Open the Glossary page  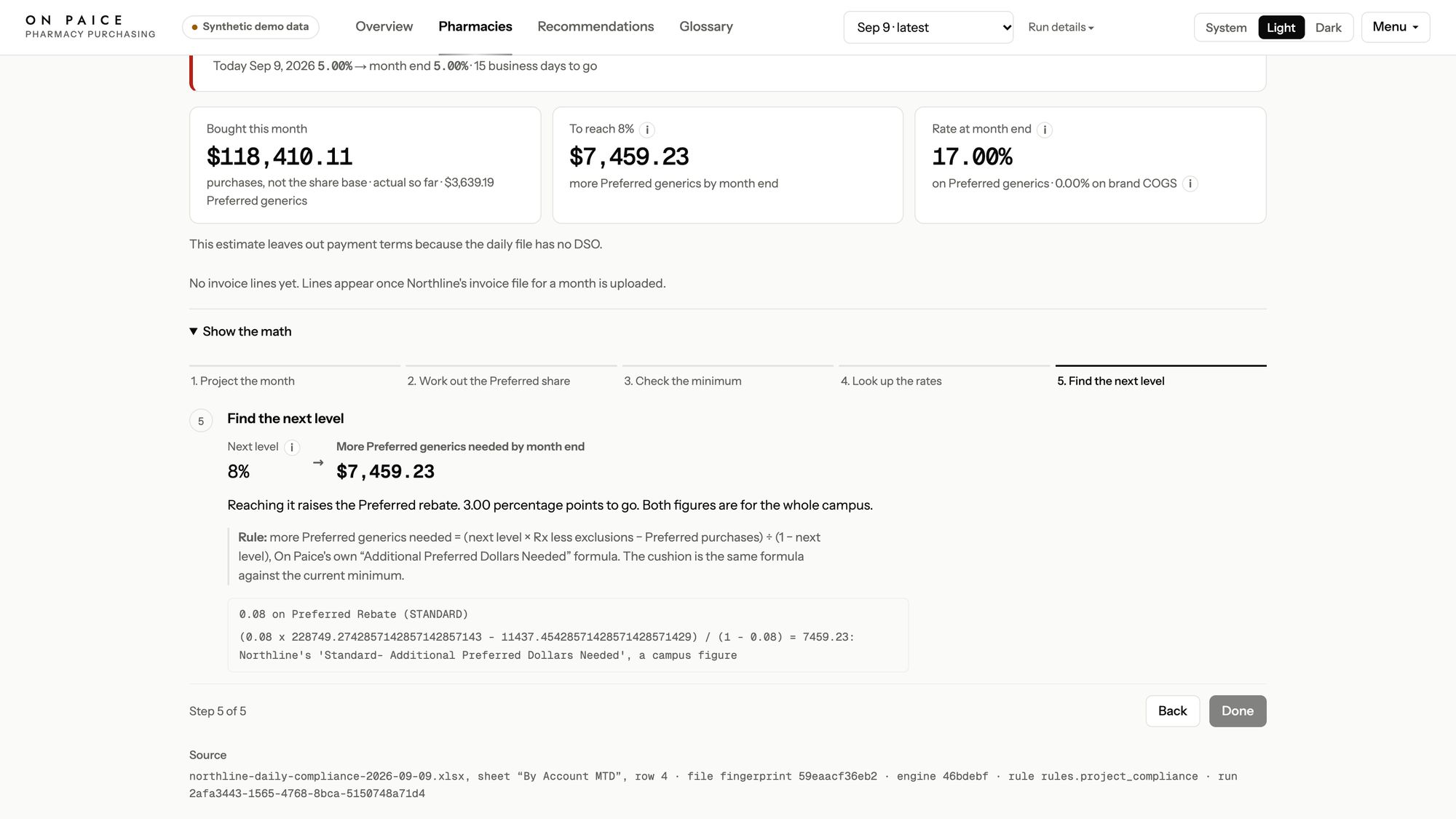[x=705, y=27]
